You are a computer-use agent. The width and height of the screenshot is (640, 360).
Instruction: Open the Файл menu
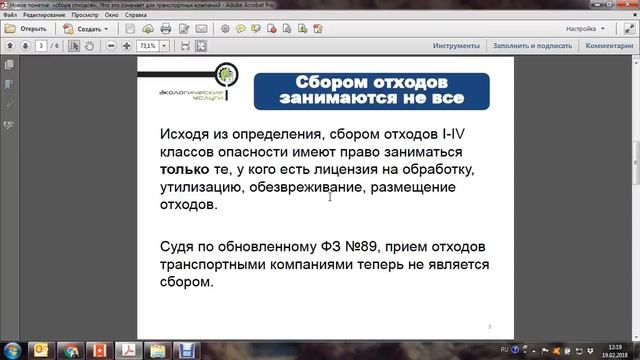(10, 15)
